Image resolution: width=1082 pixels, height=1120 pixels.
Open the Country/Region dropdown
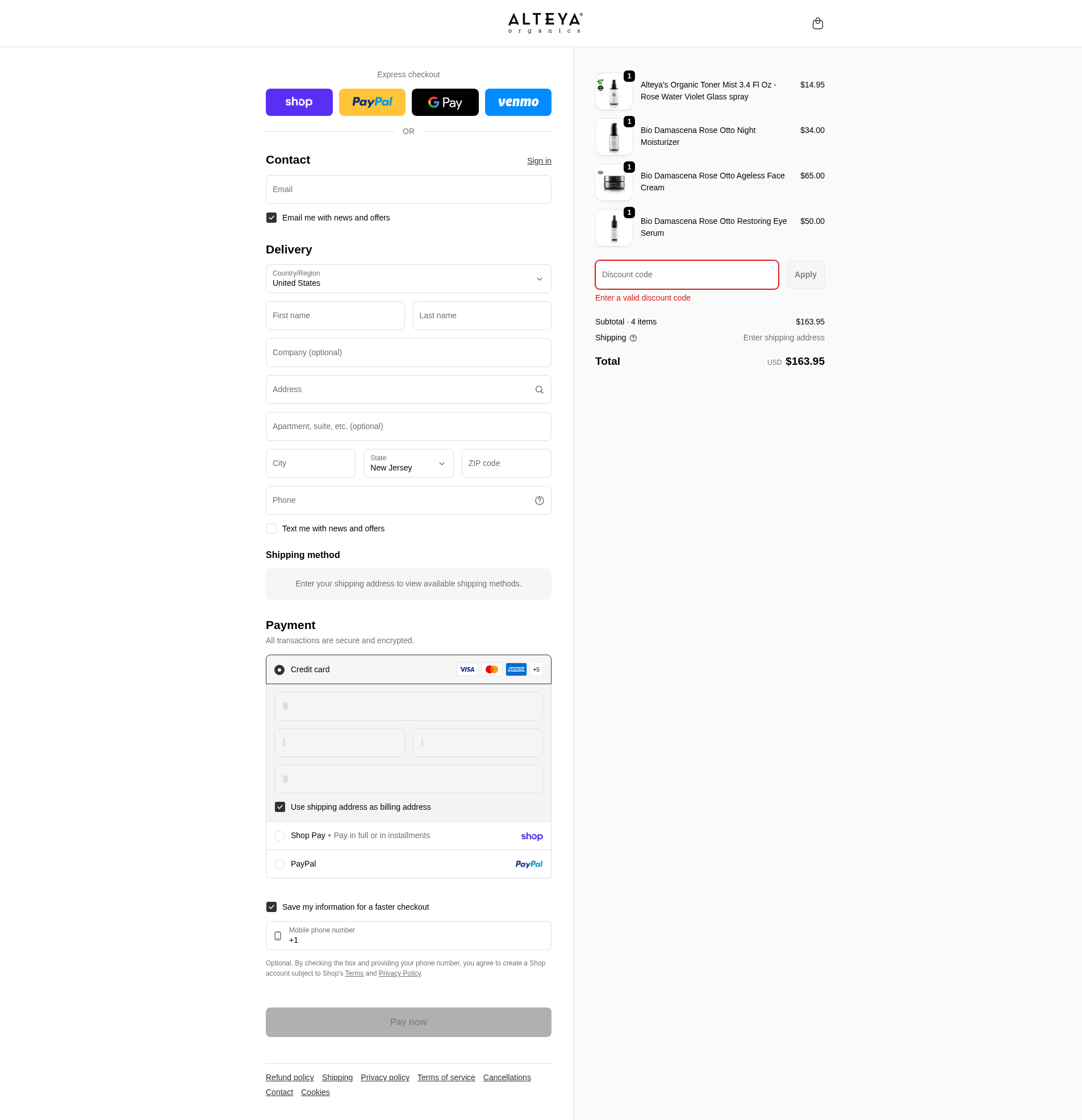point(408,279)
